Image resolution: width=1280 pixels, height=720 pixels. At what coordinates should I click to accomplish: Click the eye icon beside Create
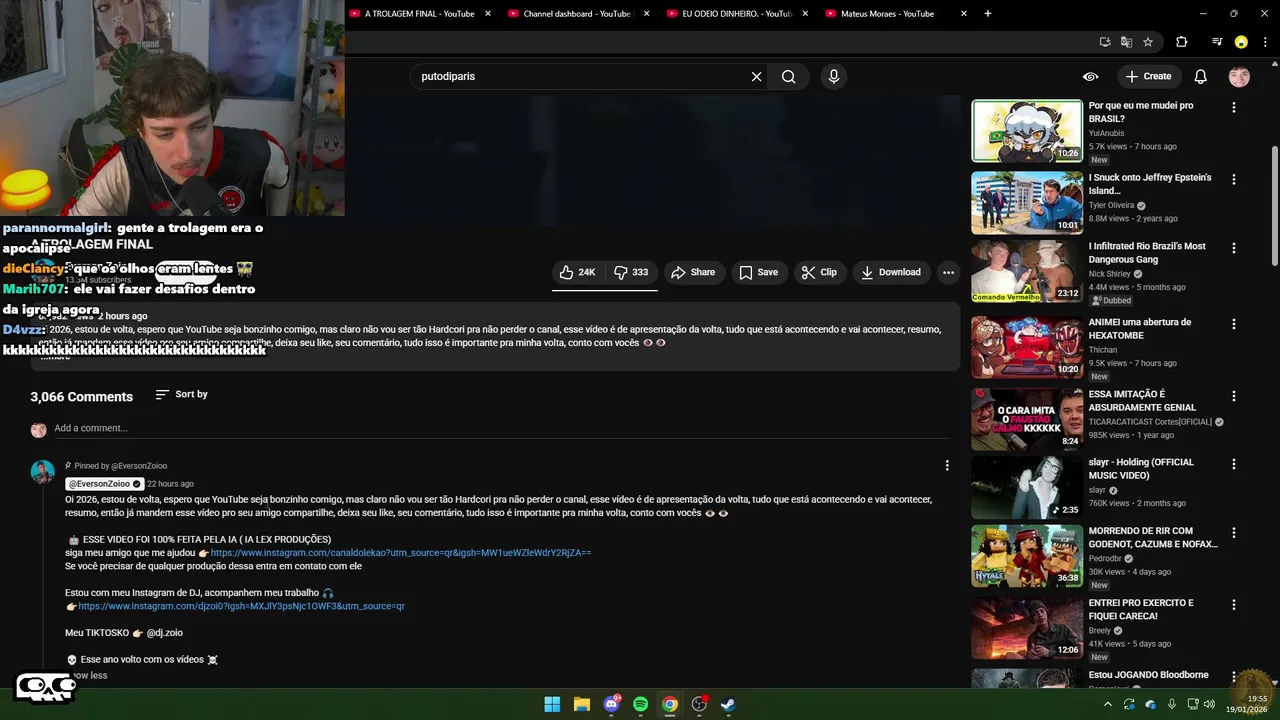(1090, 76)
